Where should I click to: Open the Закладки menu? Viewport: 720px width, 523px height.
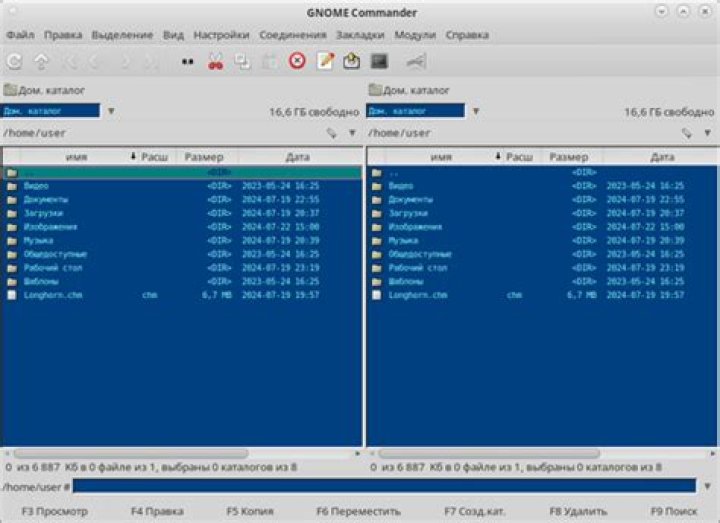[360, 35]
